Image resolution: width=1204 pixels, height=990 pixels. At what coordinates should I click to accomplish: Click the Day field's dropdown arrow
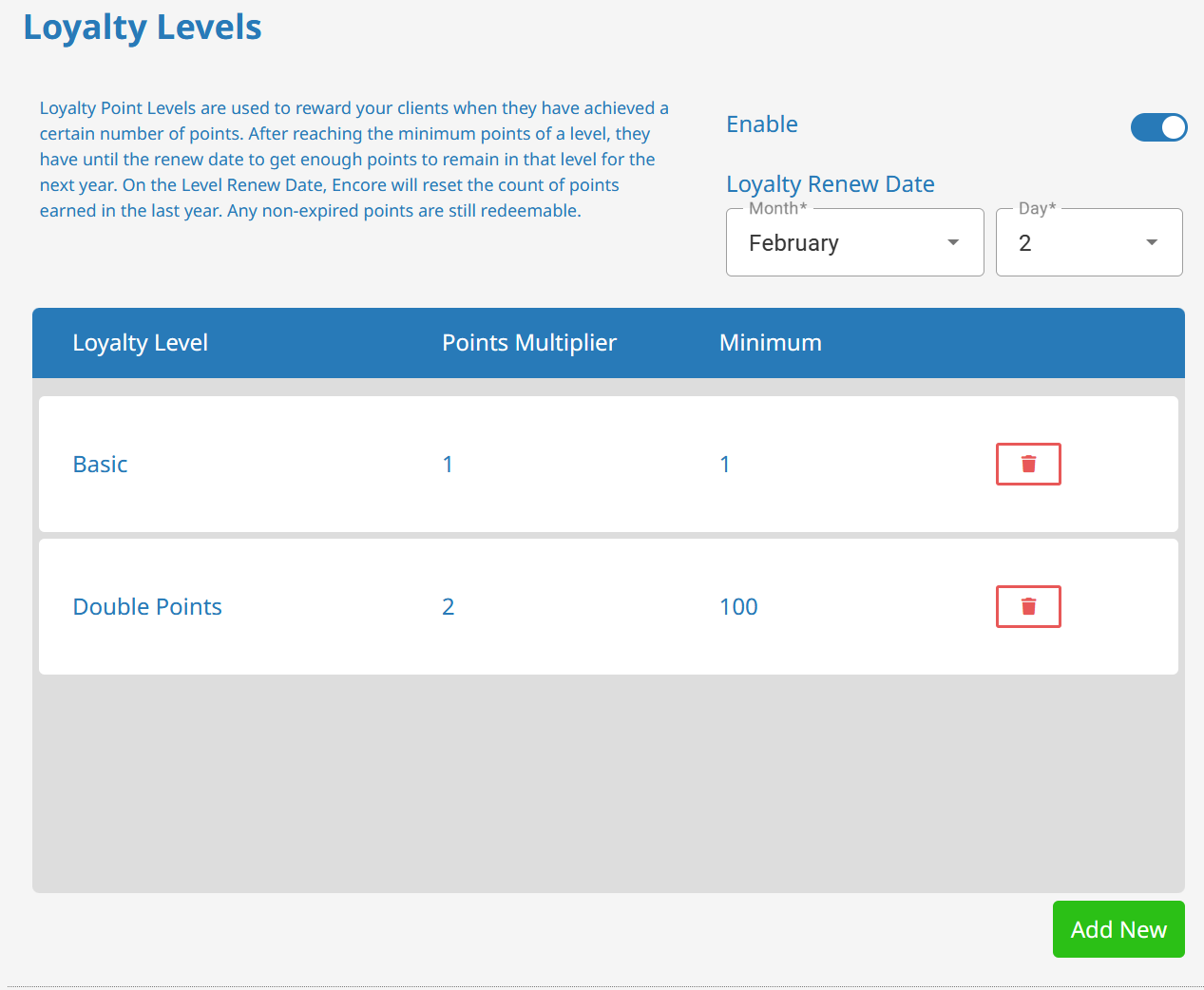1152,243
